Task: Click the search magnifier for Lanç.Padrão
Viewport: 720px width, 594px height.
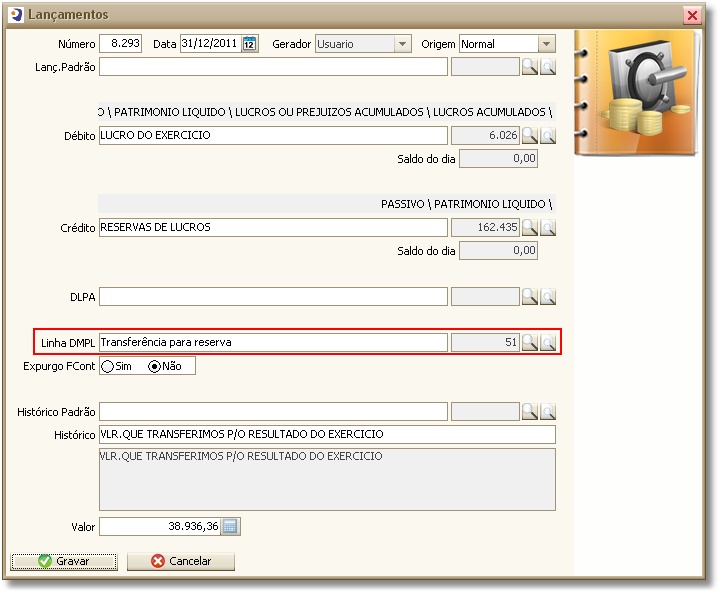Action: [529, 67]
